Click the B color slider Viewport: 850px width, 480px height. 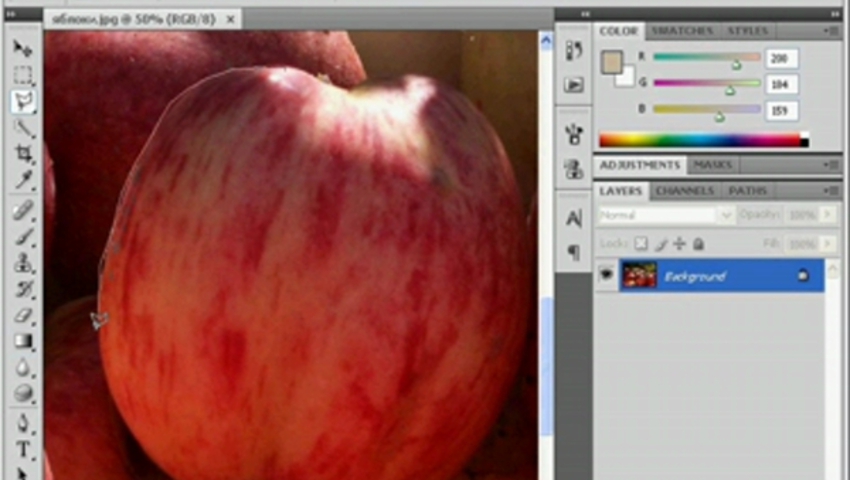pyautogui.click(x=706, y=110)
